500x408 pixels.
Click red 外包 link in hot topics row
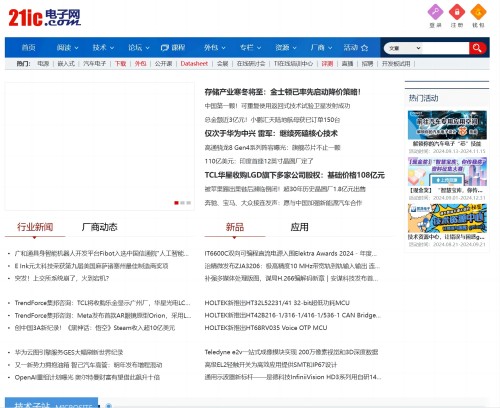click(140, 63)
